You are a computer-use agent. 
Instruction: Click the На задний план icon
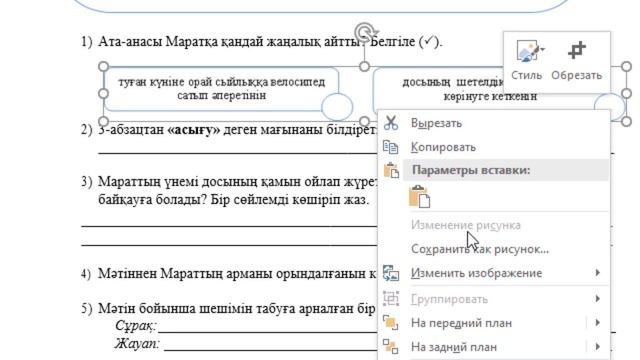pos(391,347)
